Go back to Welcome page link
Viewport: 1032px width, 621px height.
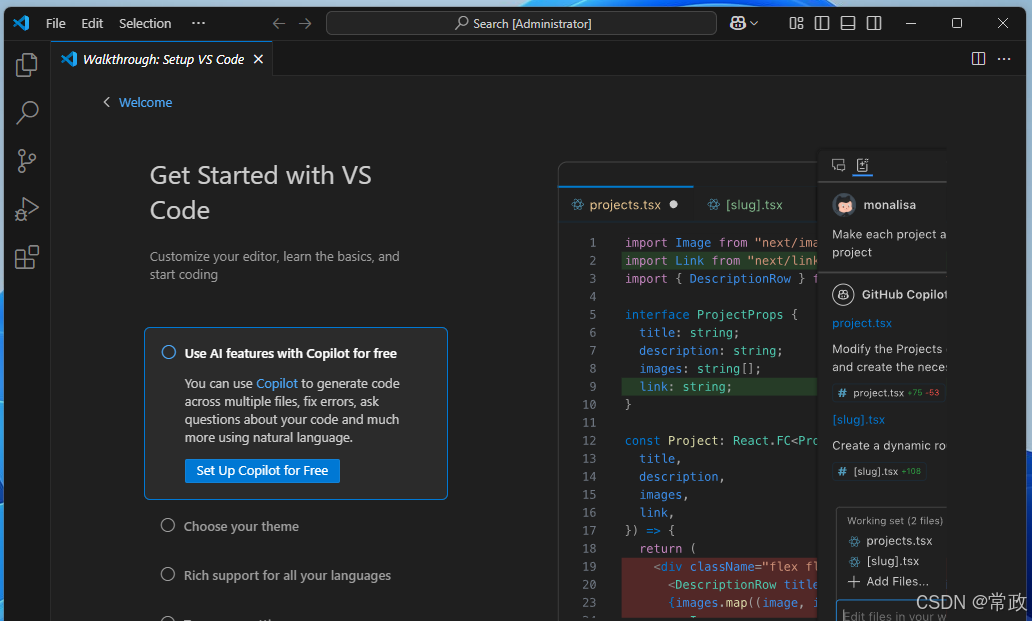tap(145, 103)
